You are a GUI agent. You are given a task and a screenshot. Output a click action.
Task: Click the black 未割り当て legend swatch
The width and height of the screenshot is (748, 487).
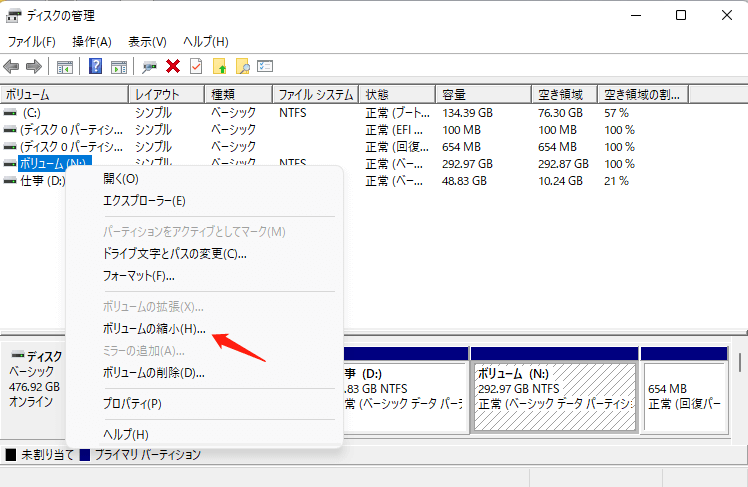[10, 455]
